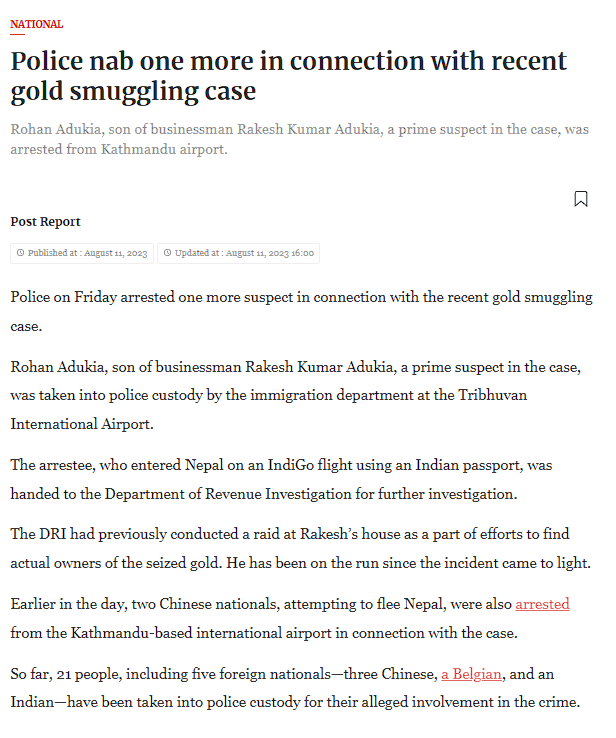
Task: Click the clock icon beside Published at
Action: coord(20,253)
